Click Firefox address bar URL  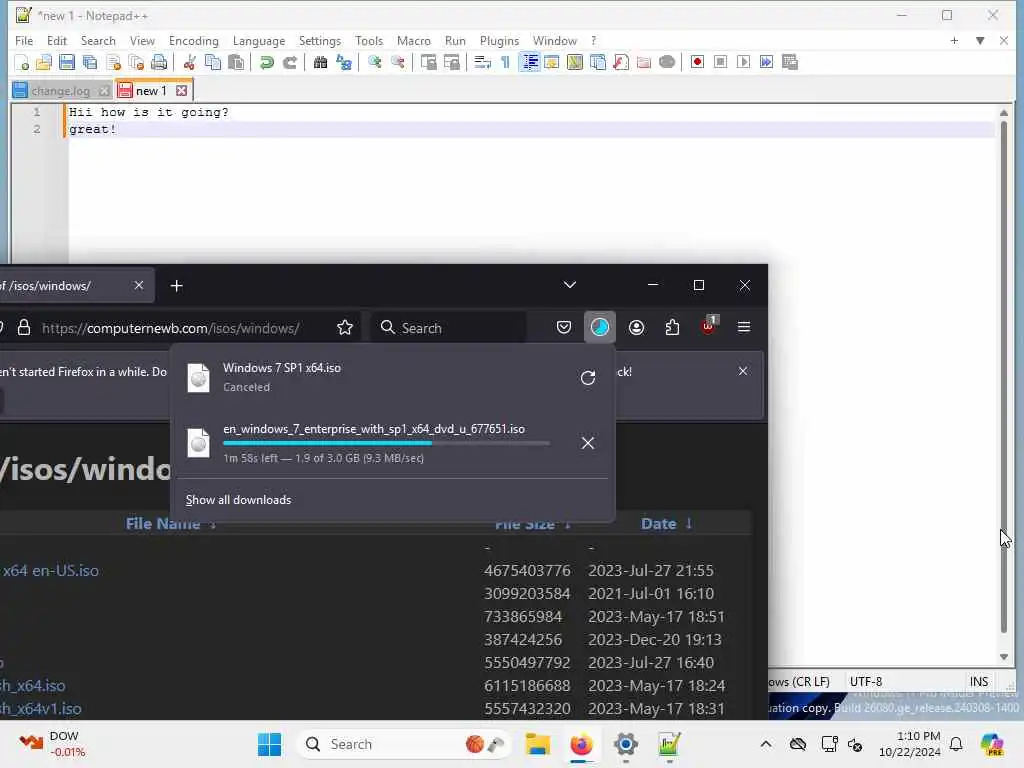point(171,328)
